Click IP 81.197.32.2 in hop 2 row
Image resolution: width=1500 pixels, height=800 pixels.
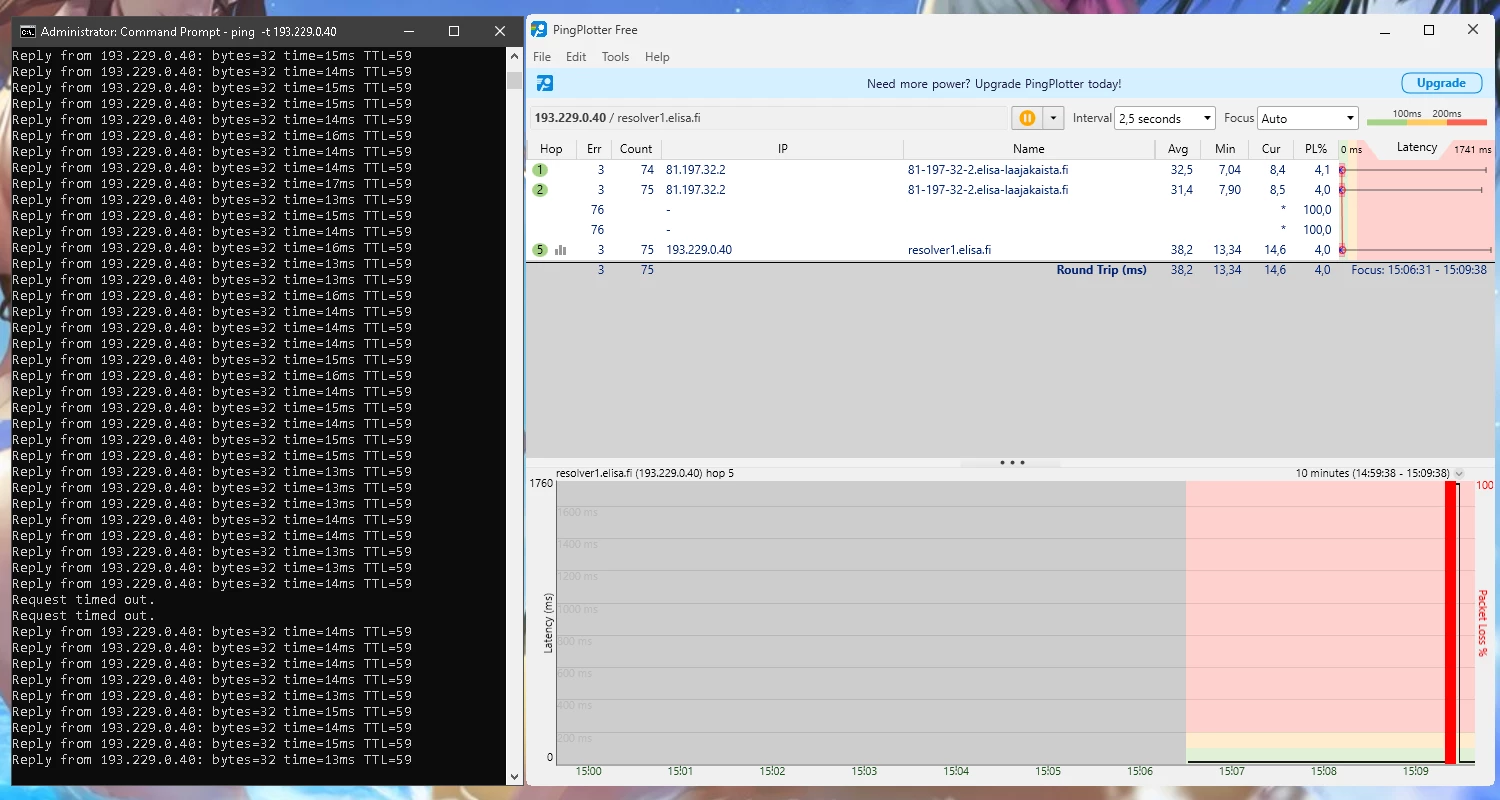696,190
